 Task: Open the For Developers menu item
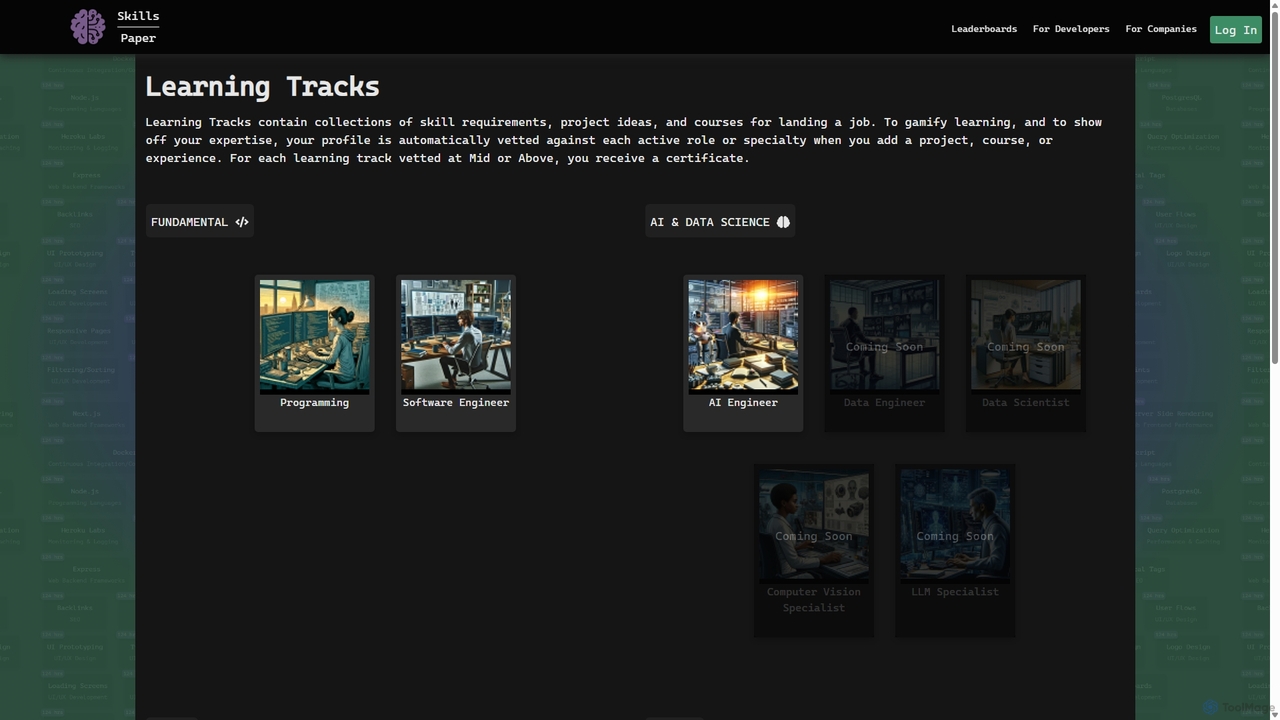[x=1071, y=29]
